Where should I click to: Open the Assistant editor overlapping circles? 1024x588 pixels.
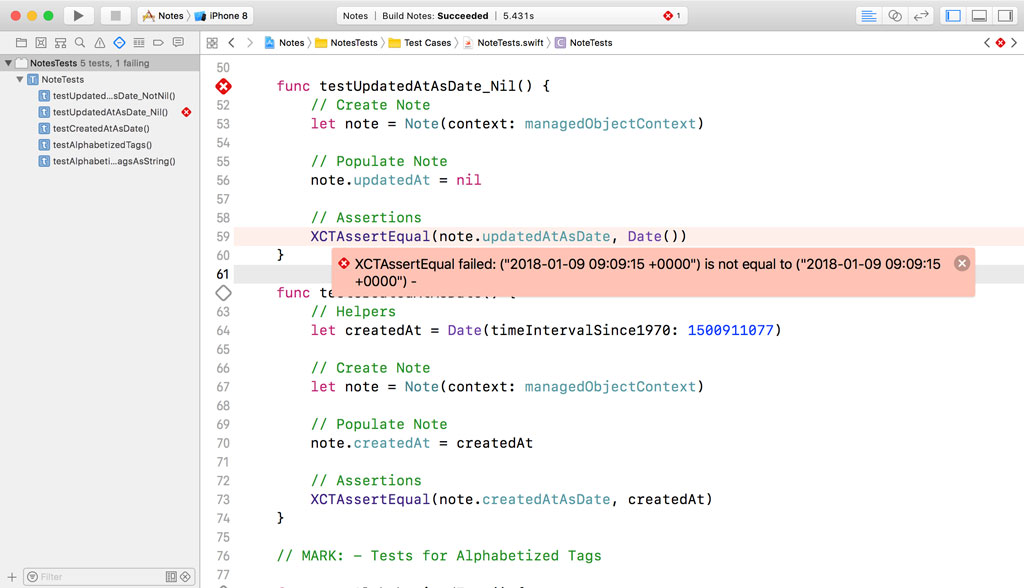click(x=896, y=15)
